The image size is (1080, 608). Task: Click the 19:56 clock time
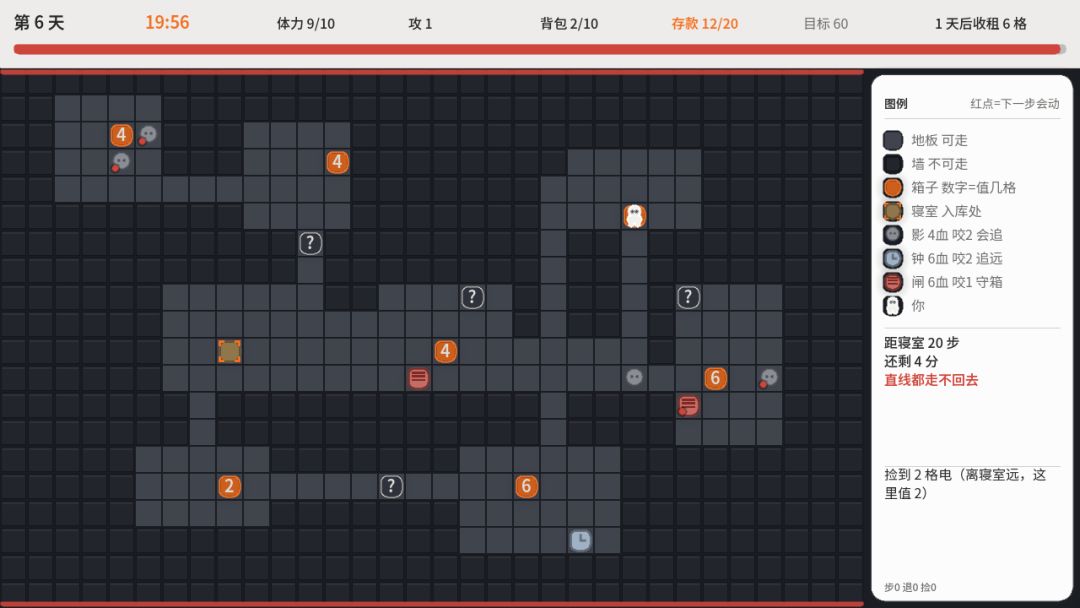coord(167,23)
